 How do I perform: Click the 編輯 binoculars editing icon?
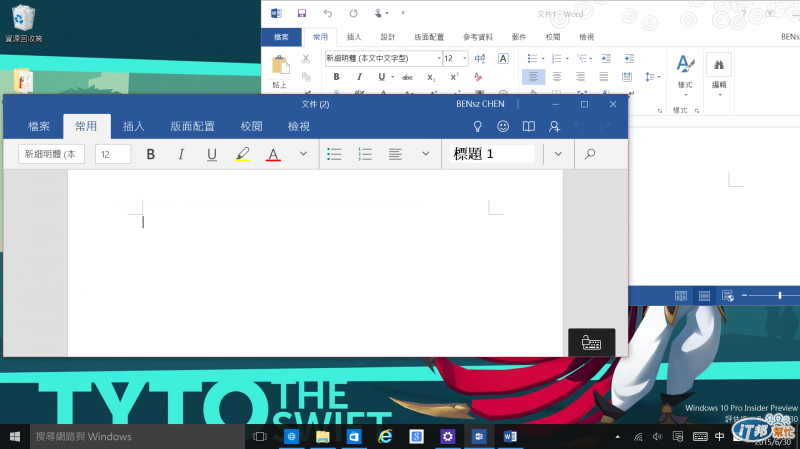pos(719,65)
